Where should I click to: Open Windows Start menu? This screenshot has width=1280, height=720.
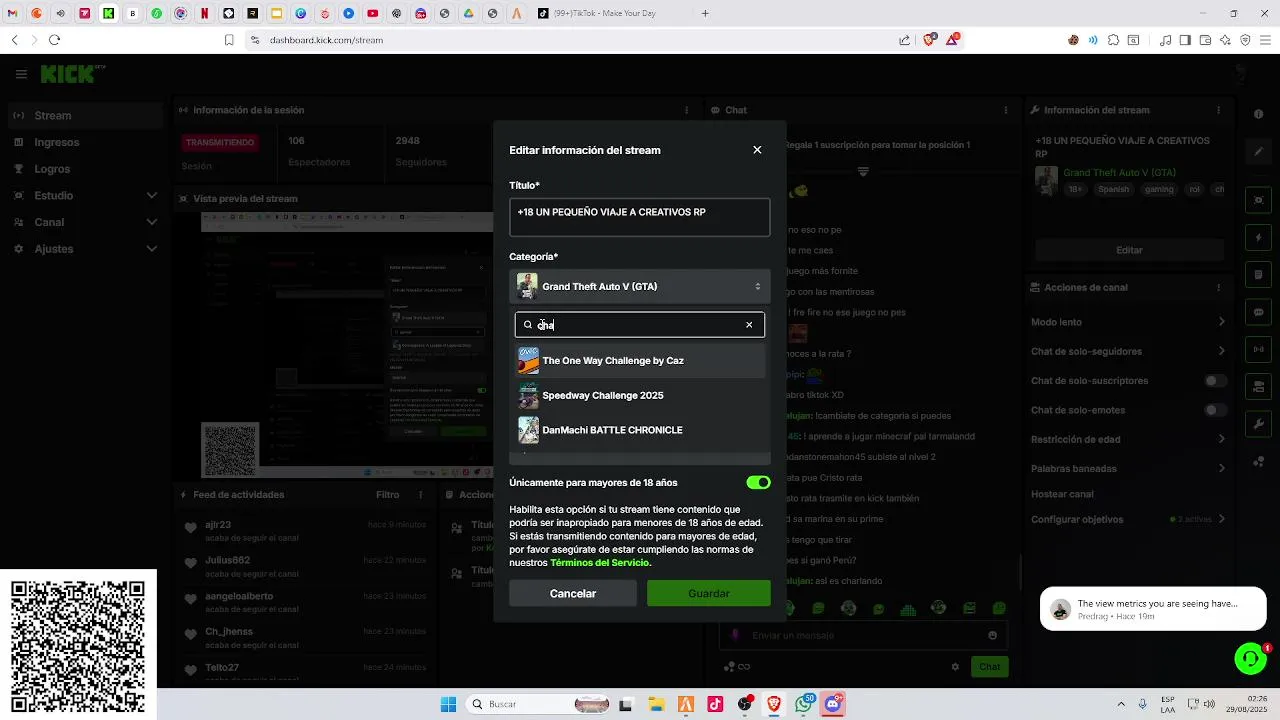coord(448,704)
